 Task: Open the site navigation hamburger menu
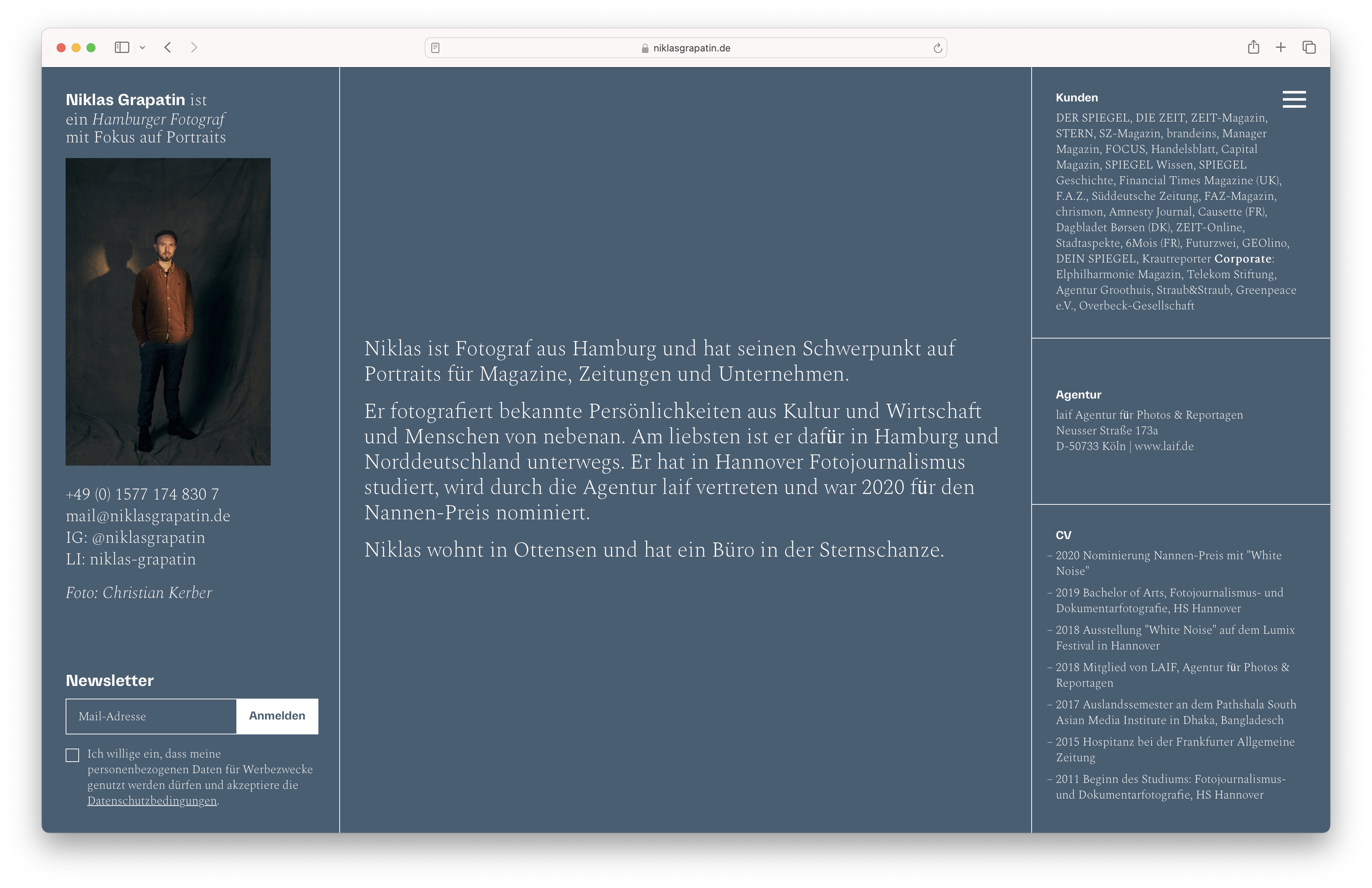[1295, 99]
